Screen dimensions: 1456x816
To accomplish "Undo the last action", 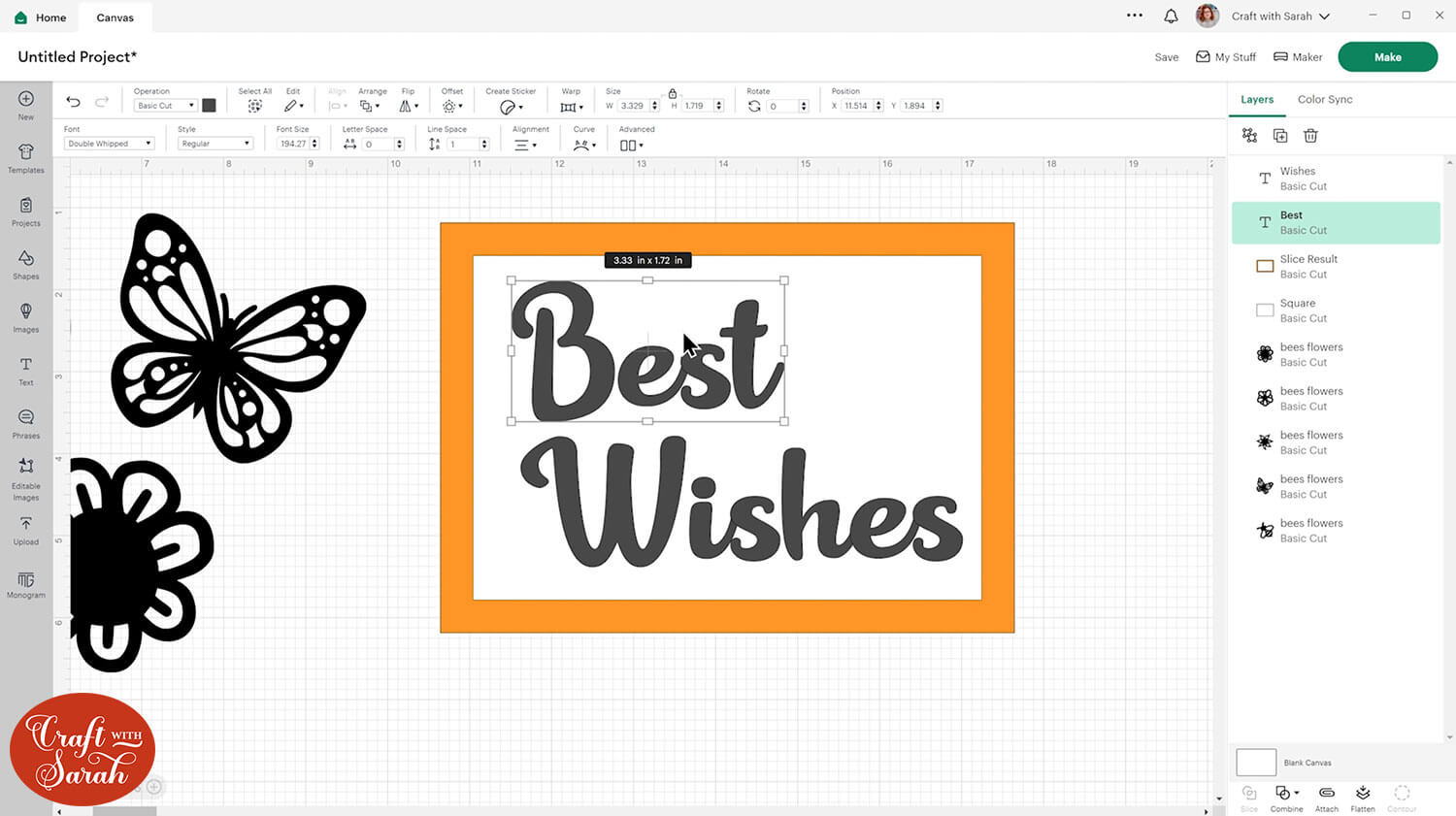I will click(x=73, y=102).
